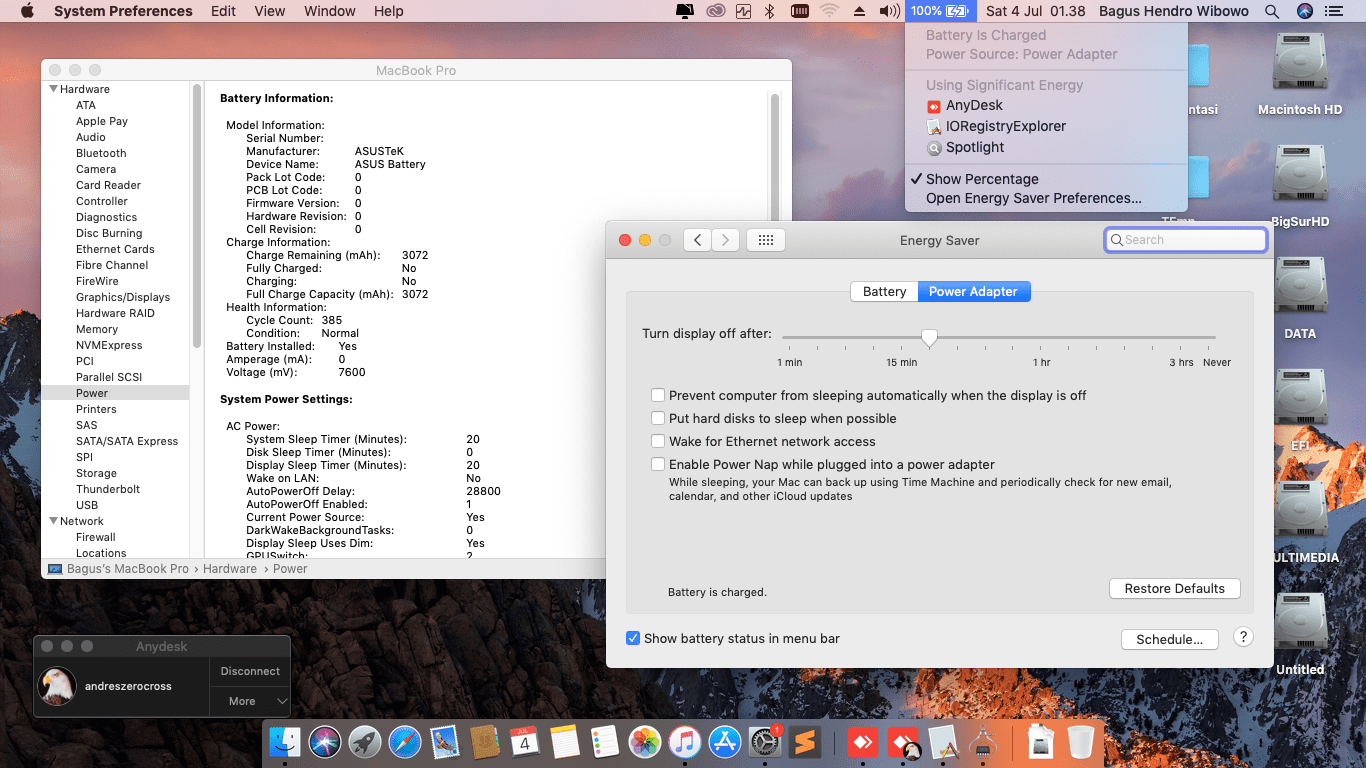The width and height of the screenshot is (1366, 768).
Task: Open the Window menu
Action: [x=329, y=11]
